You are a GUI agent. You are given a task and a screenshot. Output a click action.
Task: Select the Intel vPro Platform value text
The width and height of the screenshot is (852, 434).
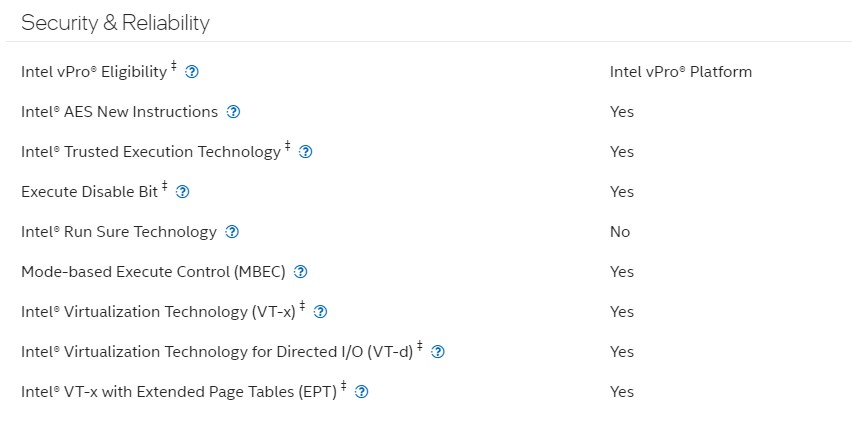(681, 72)
